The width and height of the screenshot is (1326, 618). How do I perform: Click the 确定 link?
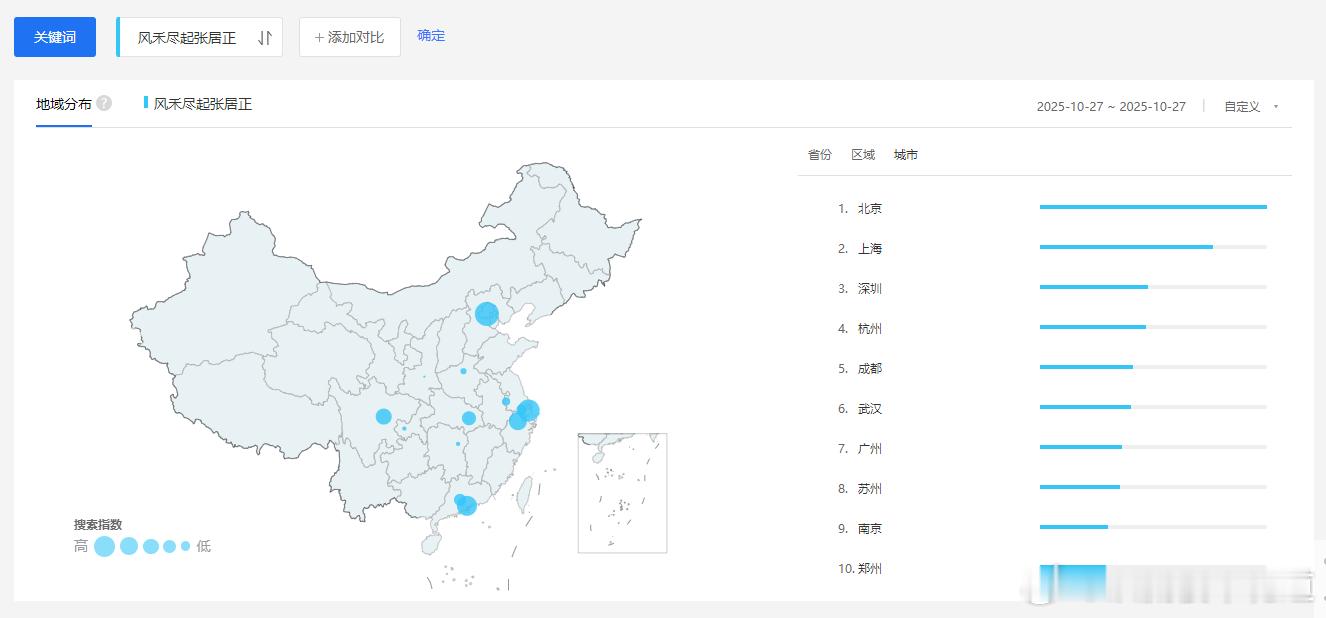coord(431,36)
